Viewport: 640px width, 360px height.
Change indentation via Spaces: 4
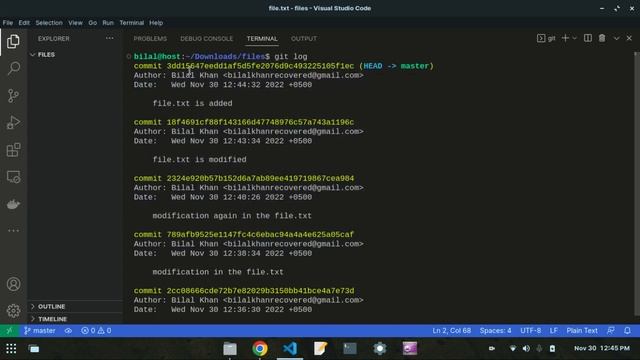pos(495,331)
